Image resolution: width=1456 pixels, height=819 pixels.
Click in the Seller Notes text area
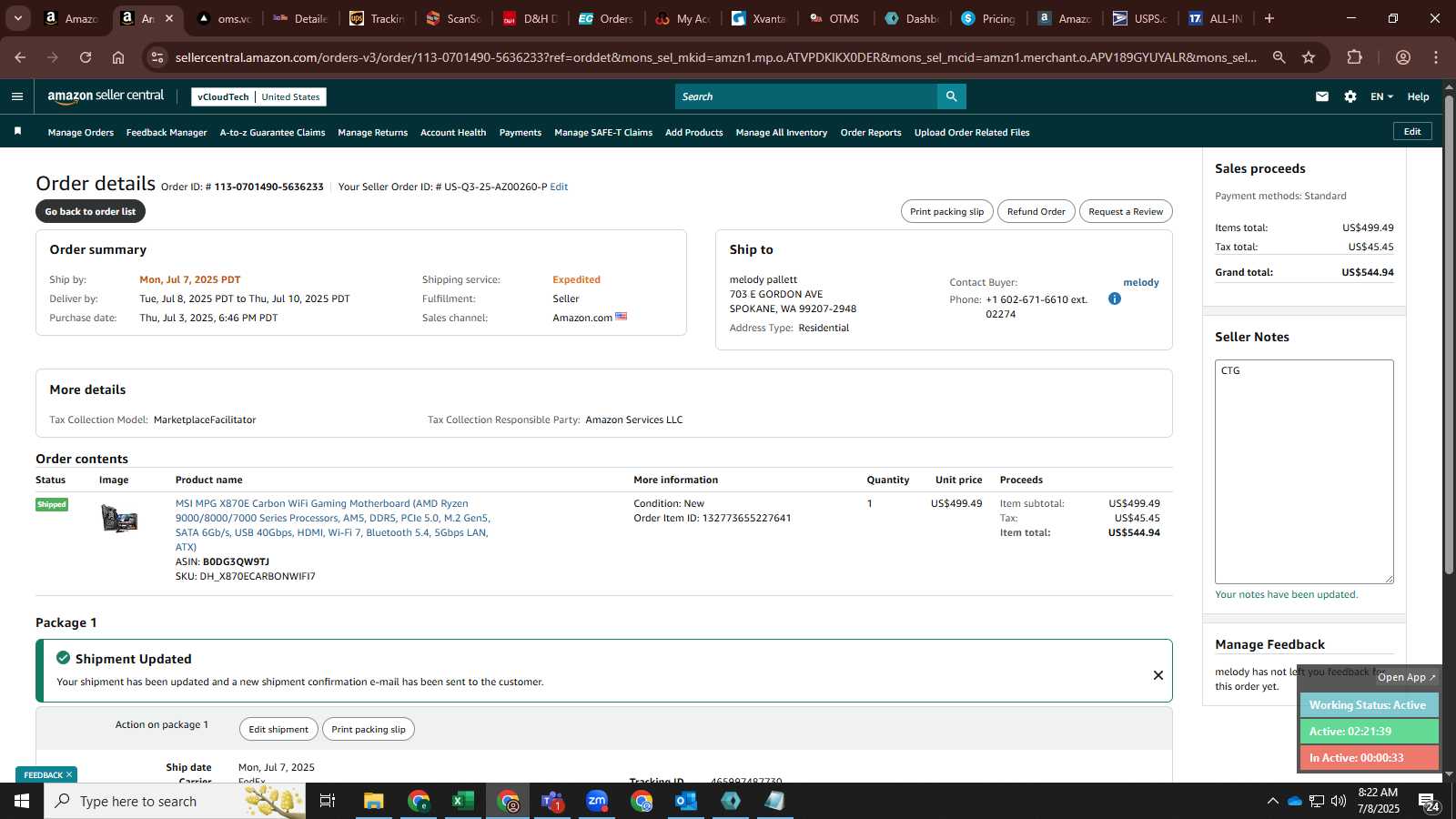point(1304,471)
